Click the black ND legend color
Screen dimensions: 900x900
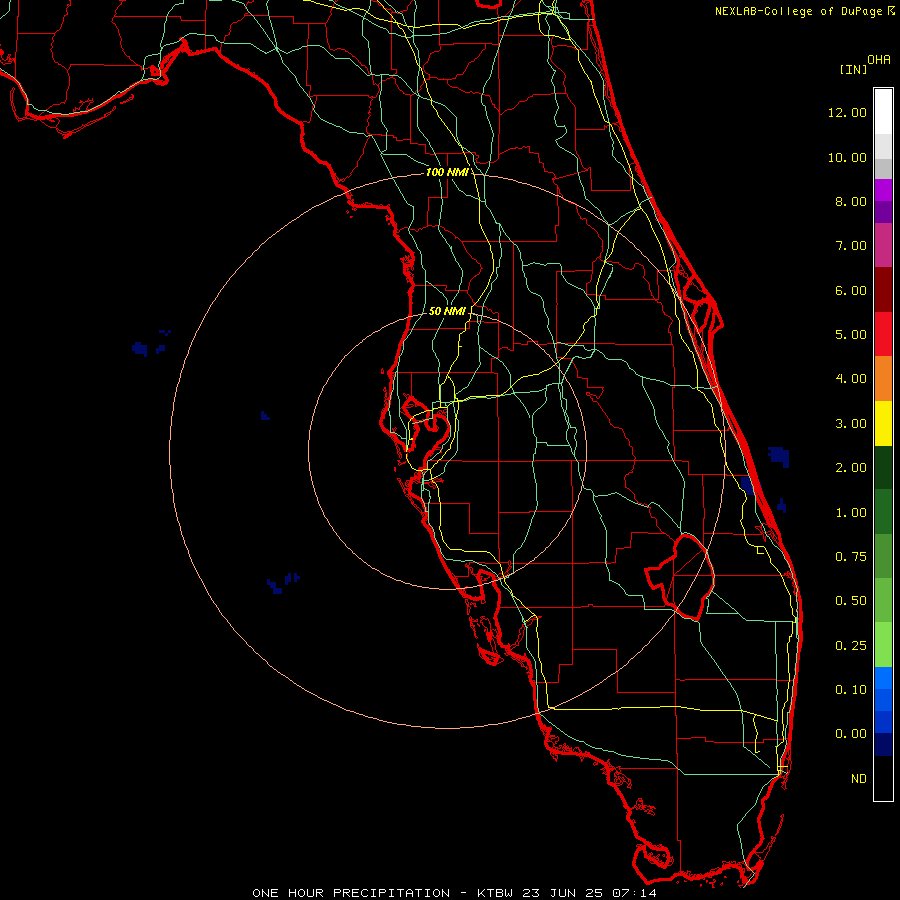click(883, 778)
